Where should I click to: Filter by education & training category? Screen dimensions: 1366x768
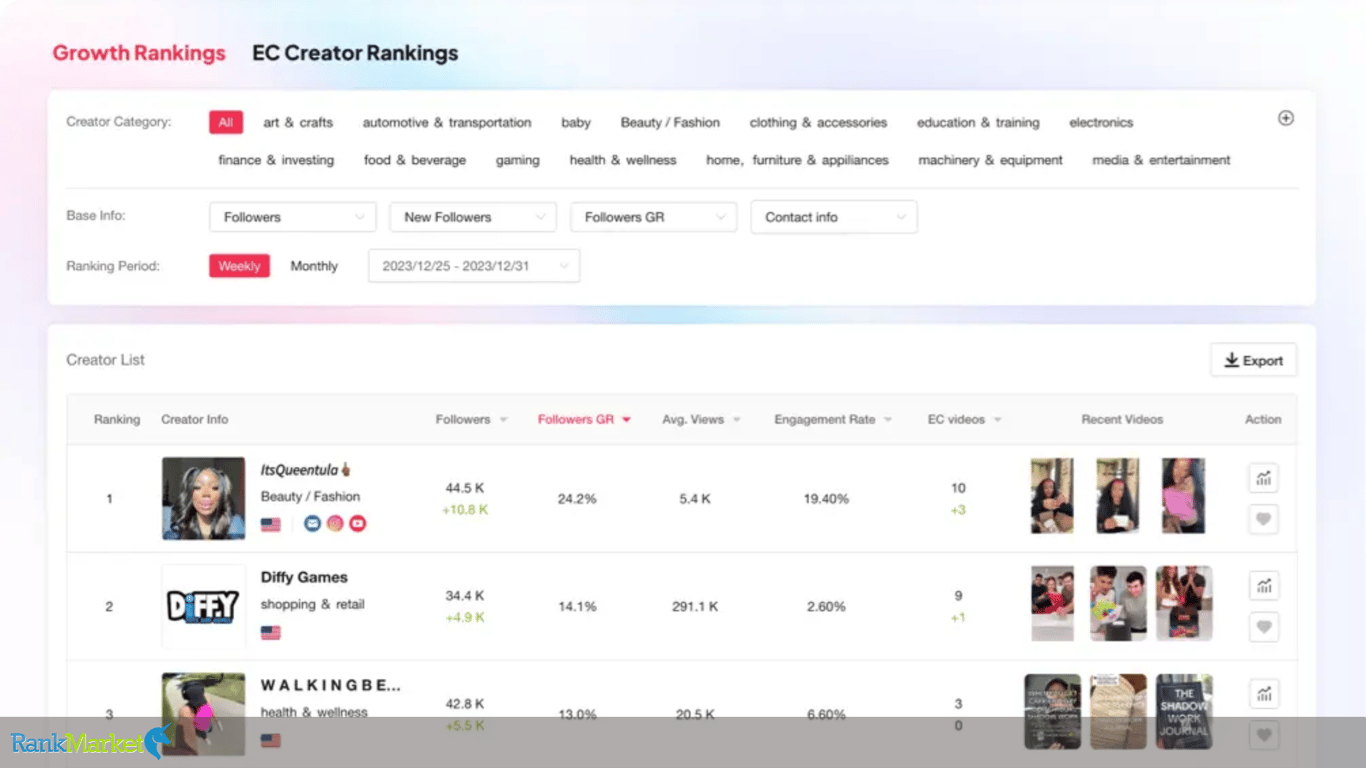coord(978,122)
